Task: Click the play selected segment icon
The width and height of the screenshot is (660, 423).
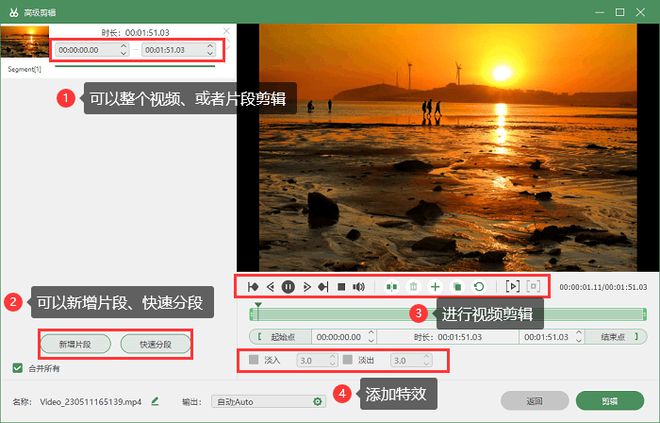Action: 511,287
